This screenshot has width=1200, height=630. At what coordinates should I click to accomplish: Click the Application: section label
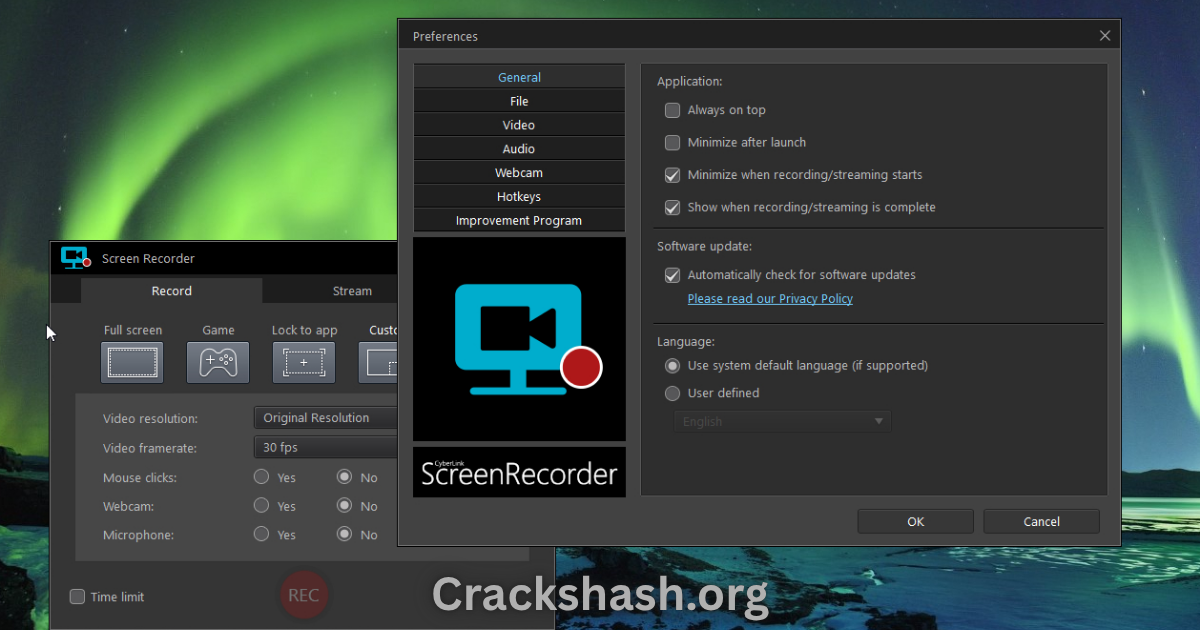point(690,82)
